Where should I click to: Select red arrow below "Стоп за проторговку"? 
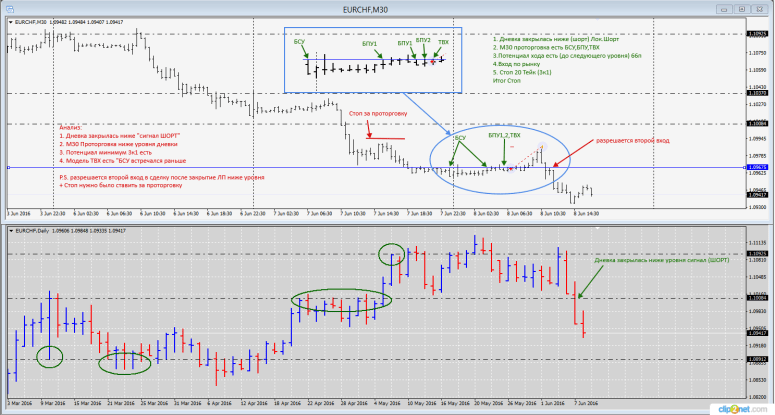[369, 129]
